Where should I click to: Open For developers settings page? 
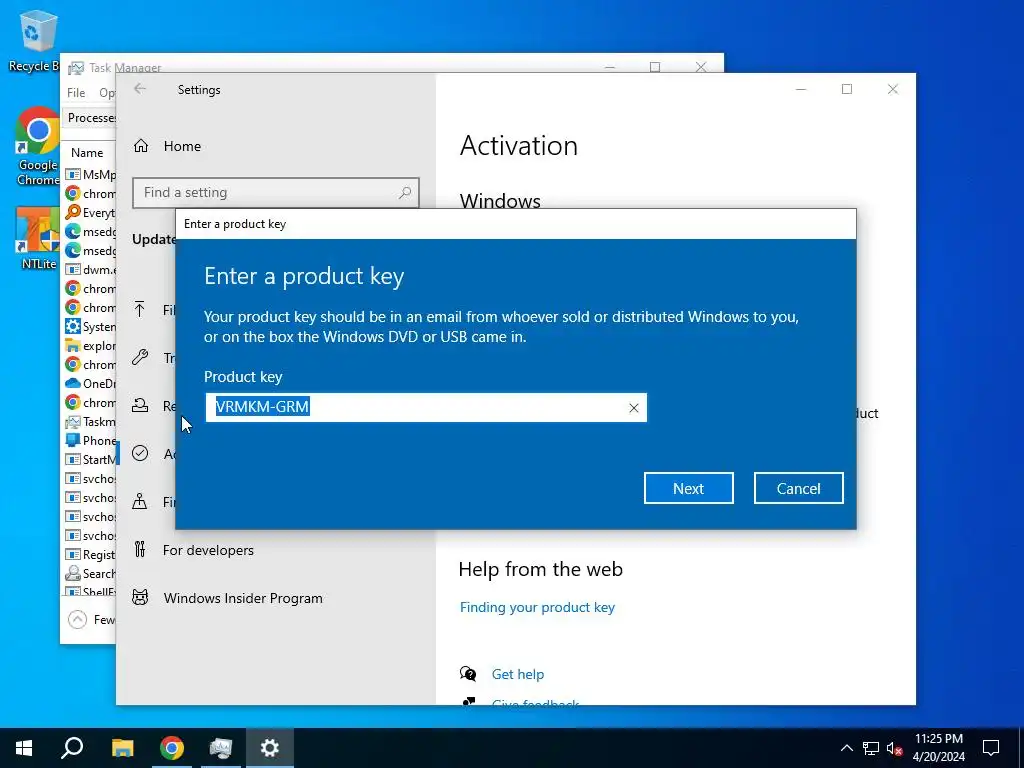click(x=208, y=551)
